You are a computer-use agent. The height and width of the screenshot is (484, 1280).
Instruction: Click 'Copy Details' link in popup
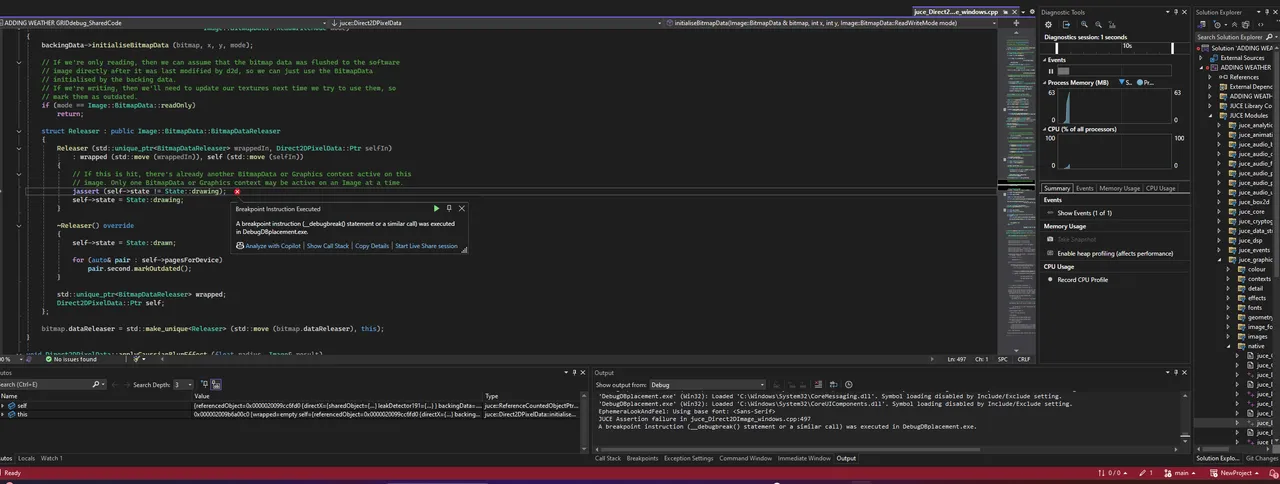point(371,245)
